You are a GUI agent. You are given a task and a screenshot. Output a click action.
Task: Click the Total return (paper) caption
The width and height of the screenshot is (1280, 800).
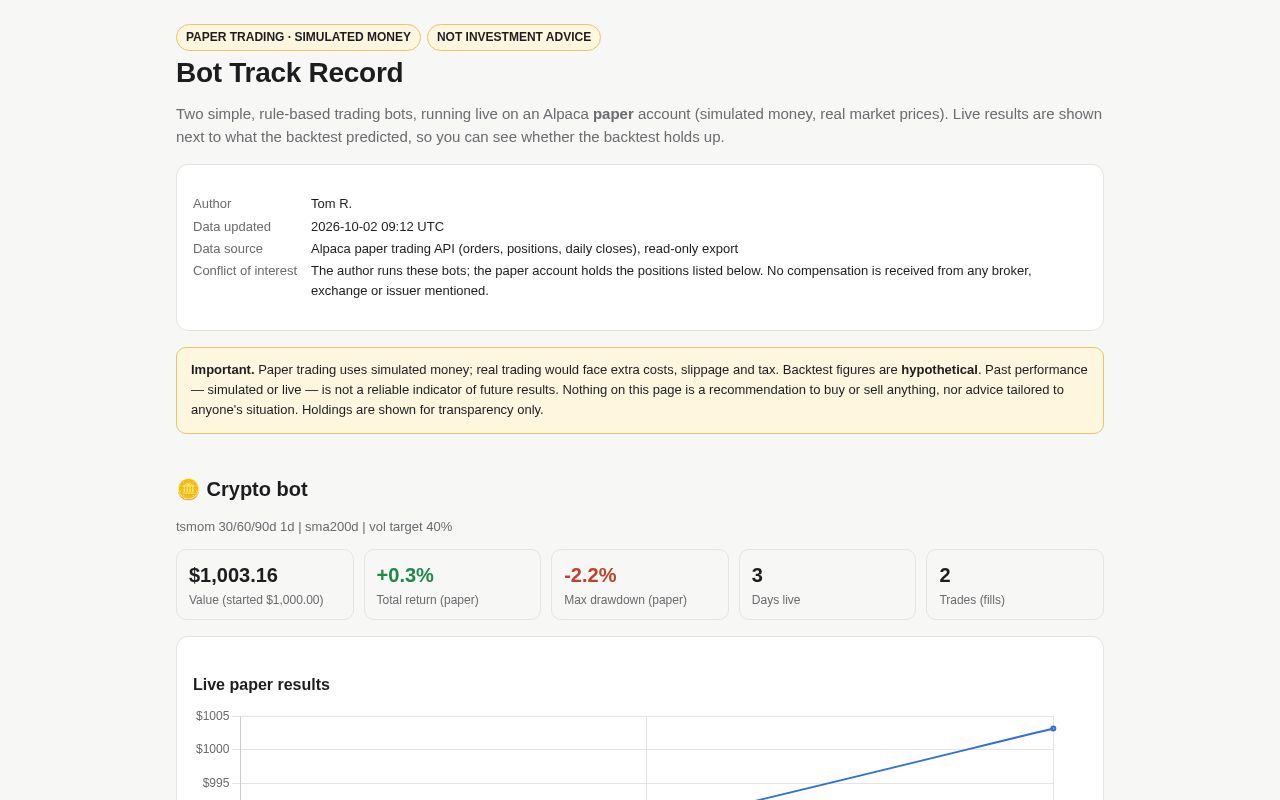tap(428, 600)
